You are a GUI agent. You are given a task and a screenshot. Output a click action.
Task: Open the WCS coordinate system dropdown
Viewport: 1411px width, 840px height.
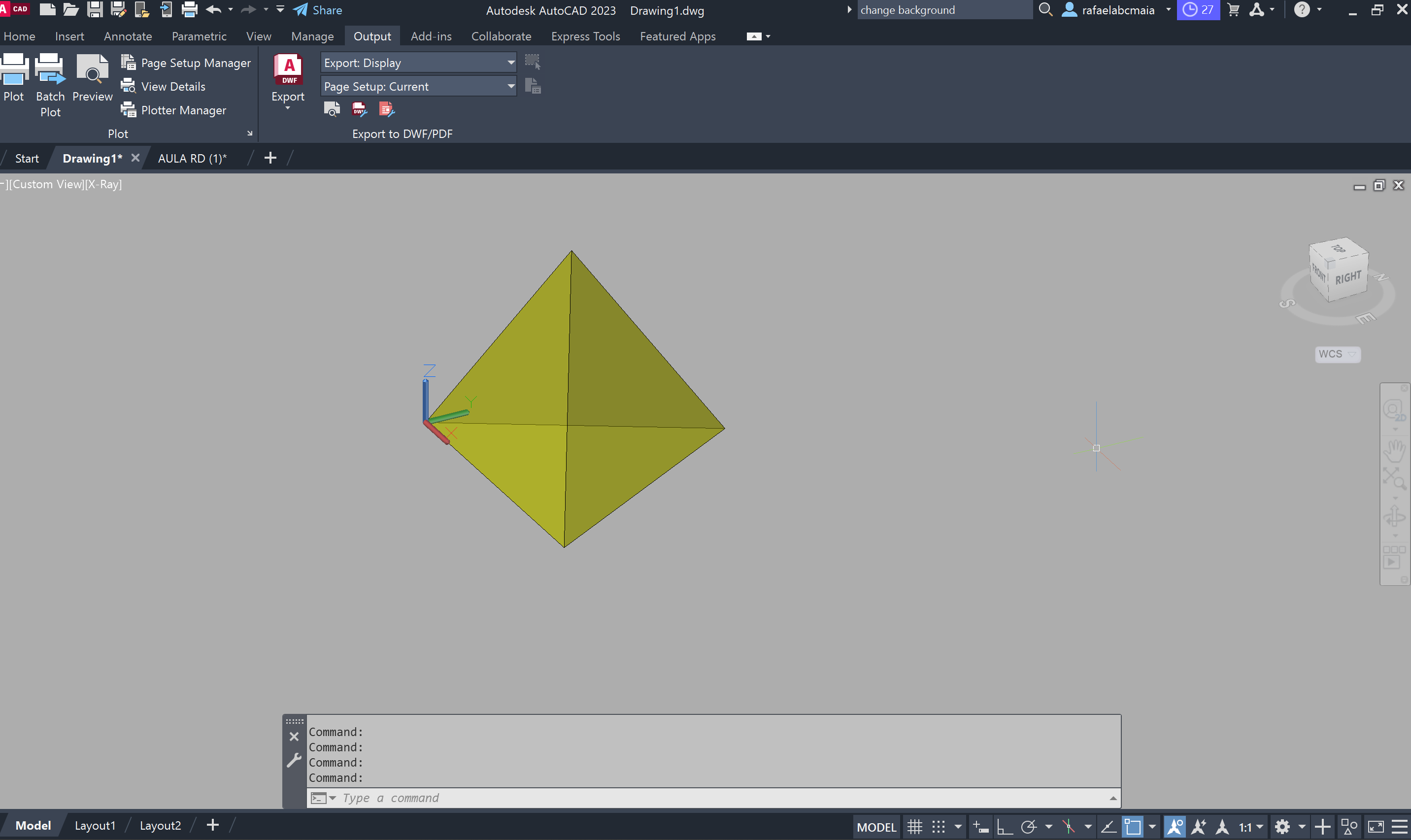(1337, 354)
